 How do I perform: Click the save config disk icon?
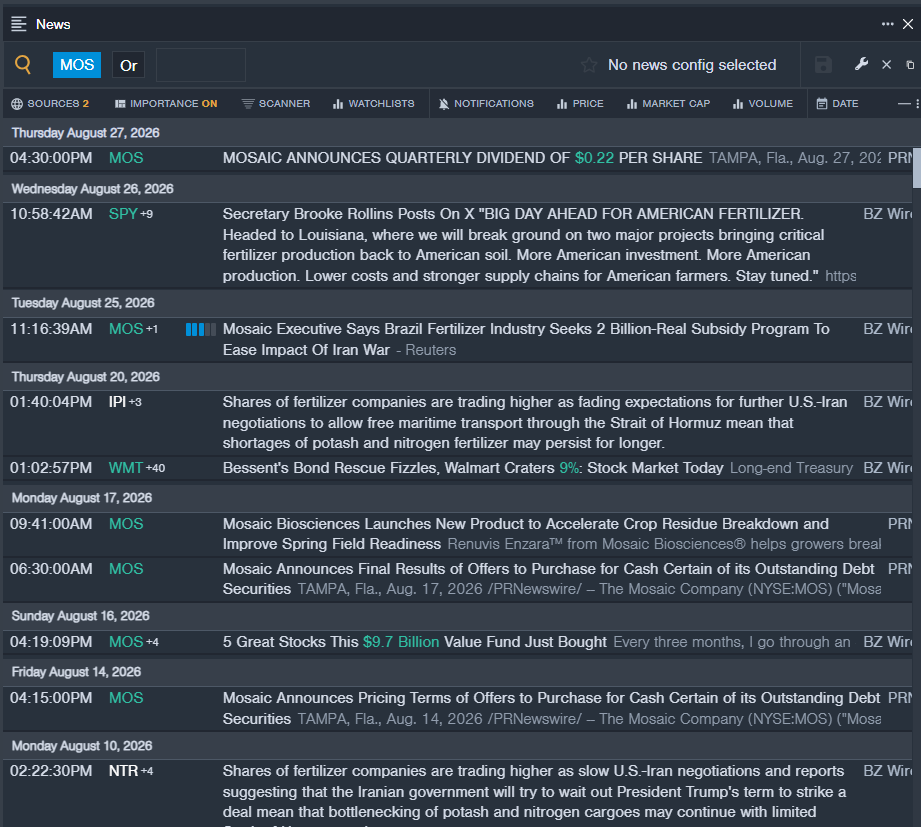(823, 65)
